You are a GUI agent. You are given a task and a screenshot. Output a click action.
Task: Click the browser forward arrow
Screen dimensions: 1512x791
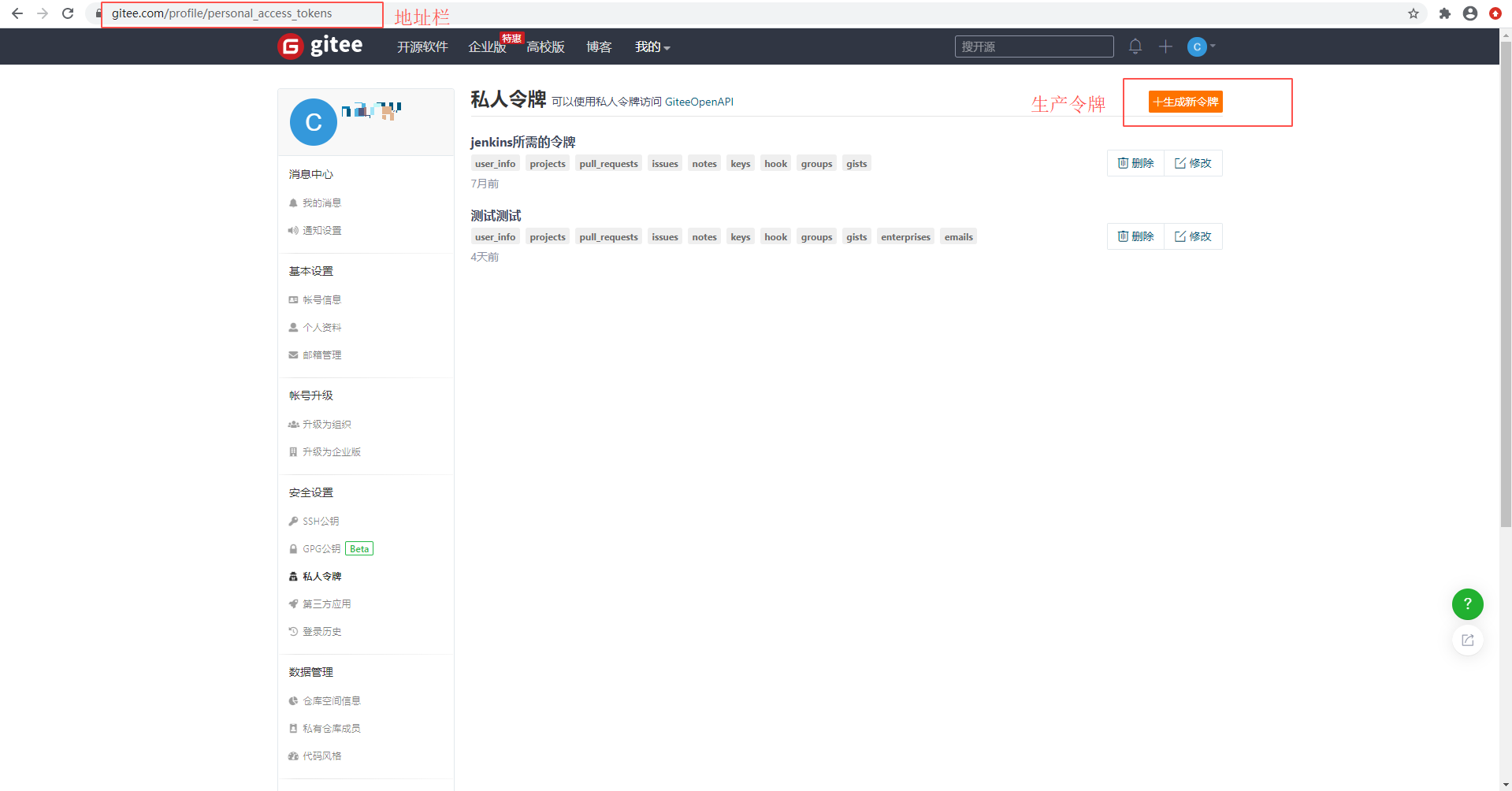pos(43,13)
